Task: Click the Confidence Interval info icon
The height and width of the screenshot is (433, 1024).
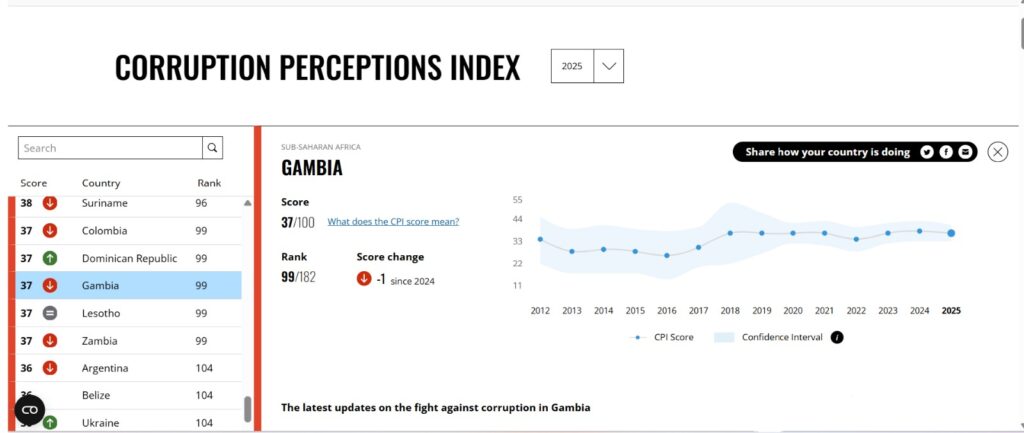Action: point(837,337)
